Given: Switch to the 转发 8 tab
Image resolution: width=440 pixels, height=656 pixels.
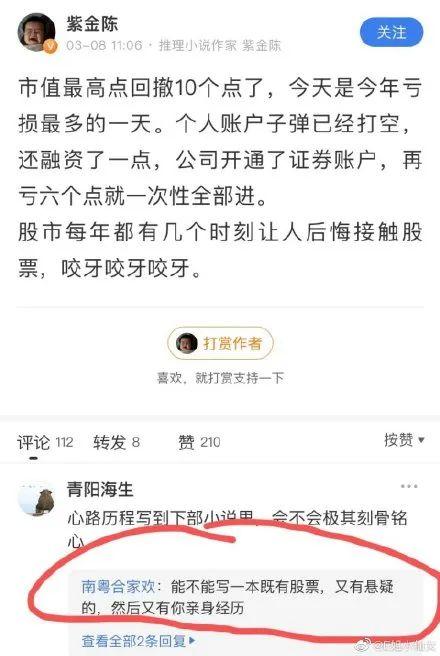Looking at the screenshot, I should click(116, 442).
